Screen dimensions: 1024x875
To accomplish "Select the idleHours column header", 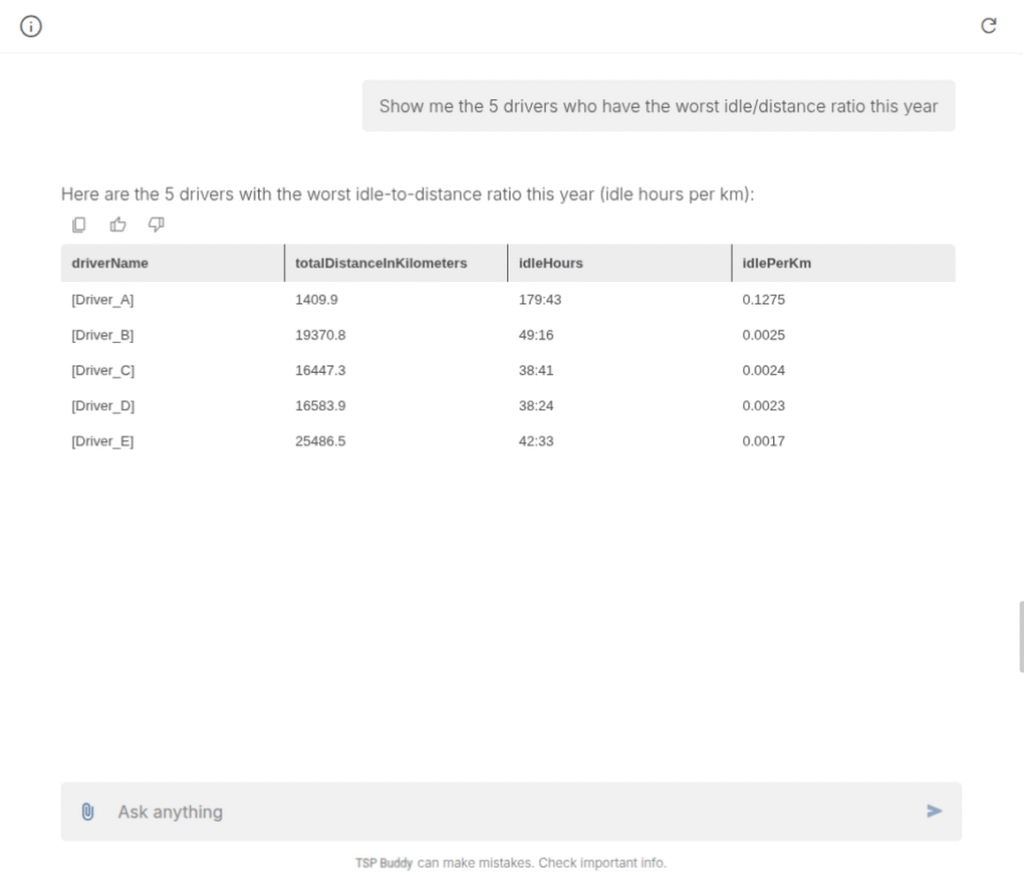I will 550,263.
